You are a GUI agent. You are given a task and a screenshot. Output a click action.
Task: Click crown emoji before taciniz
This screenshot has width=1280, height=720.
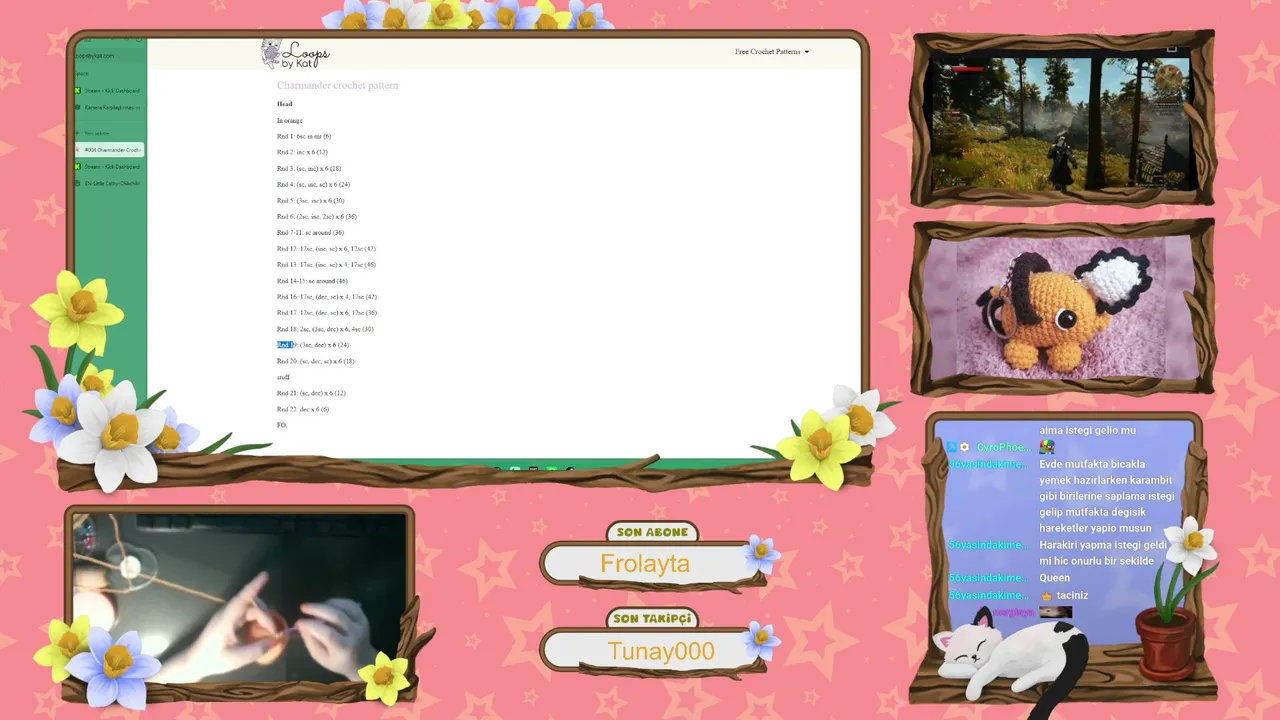coord(1046,595)
